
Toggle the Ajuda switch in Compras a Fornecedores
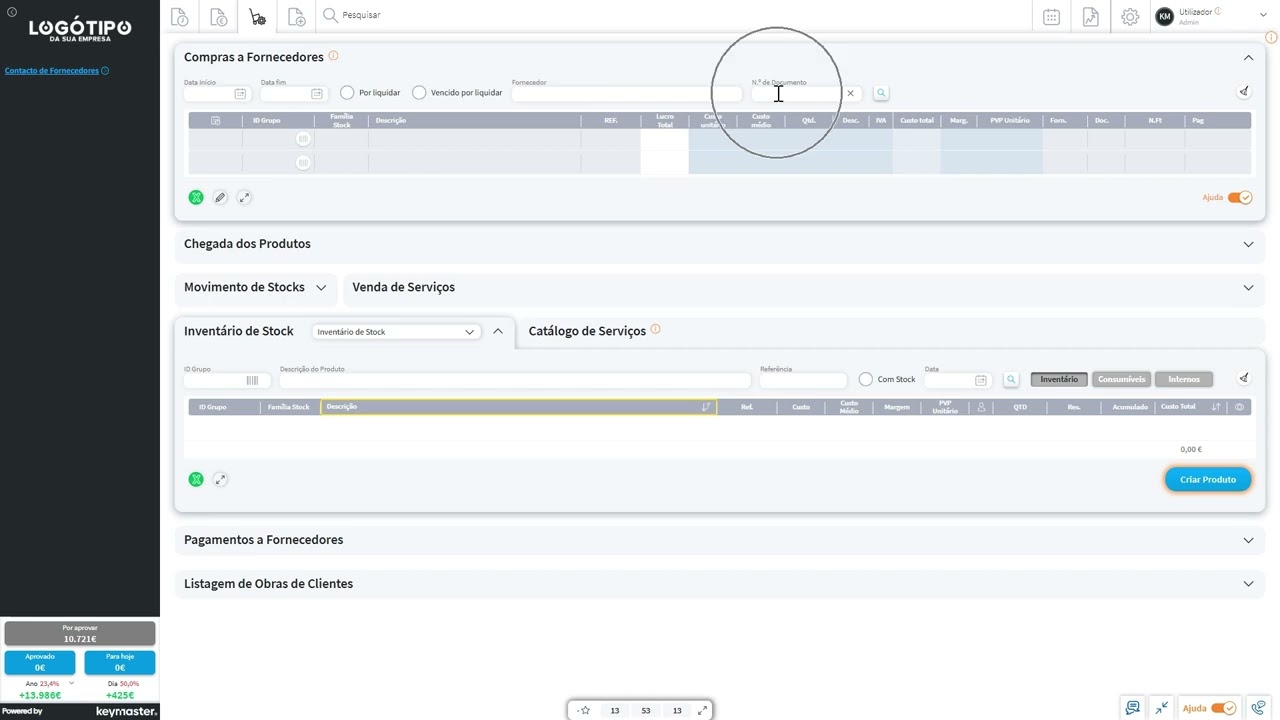click(1240, 198)
